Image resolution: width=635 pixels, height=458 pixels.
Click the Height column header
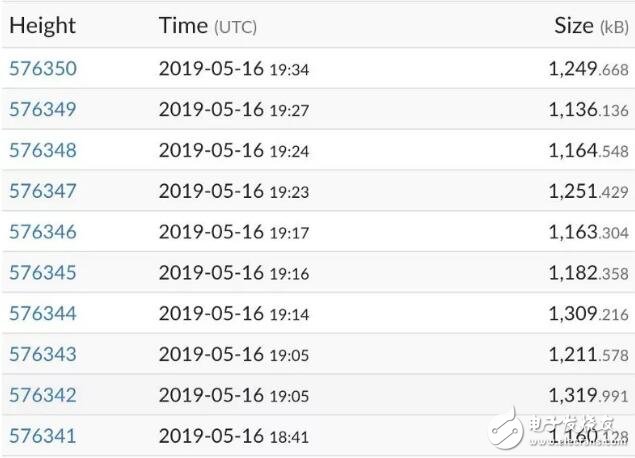click(42, 26)
